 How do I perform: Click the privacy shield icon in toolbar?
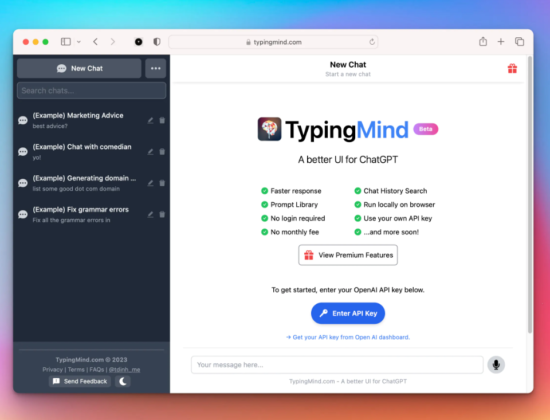[x=157, y=42]
